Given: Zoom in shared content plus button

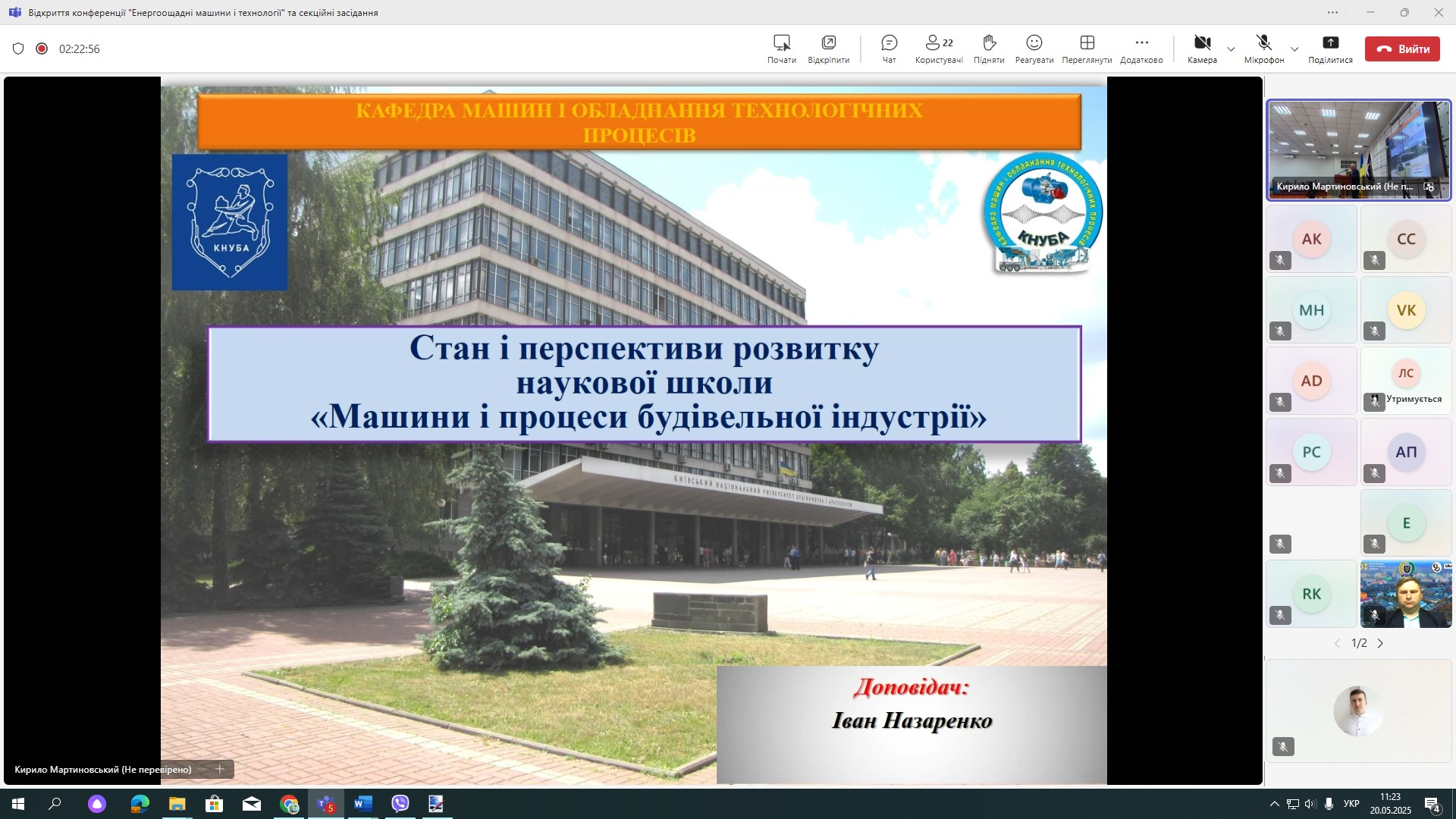Looking at the screenshot, I should point(220,769).
